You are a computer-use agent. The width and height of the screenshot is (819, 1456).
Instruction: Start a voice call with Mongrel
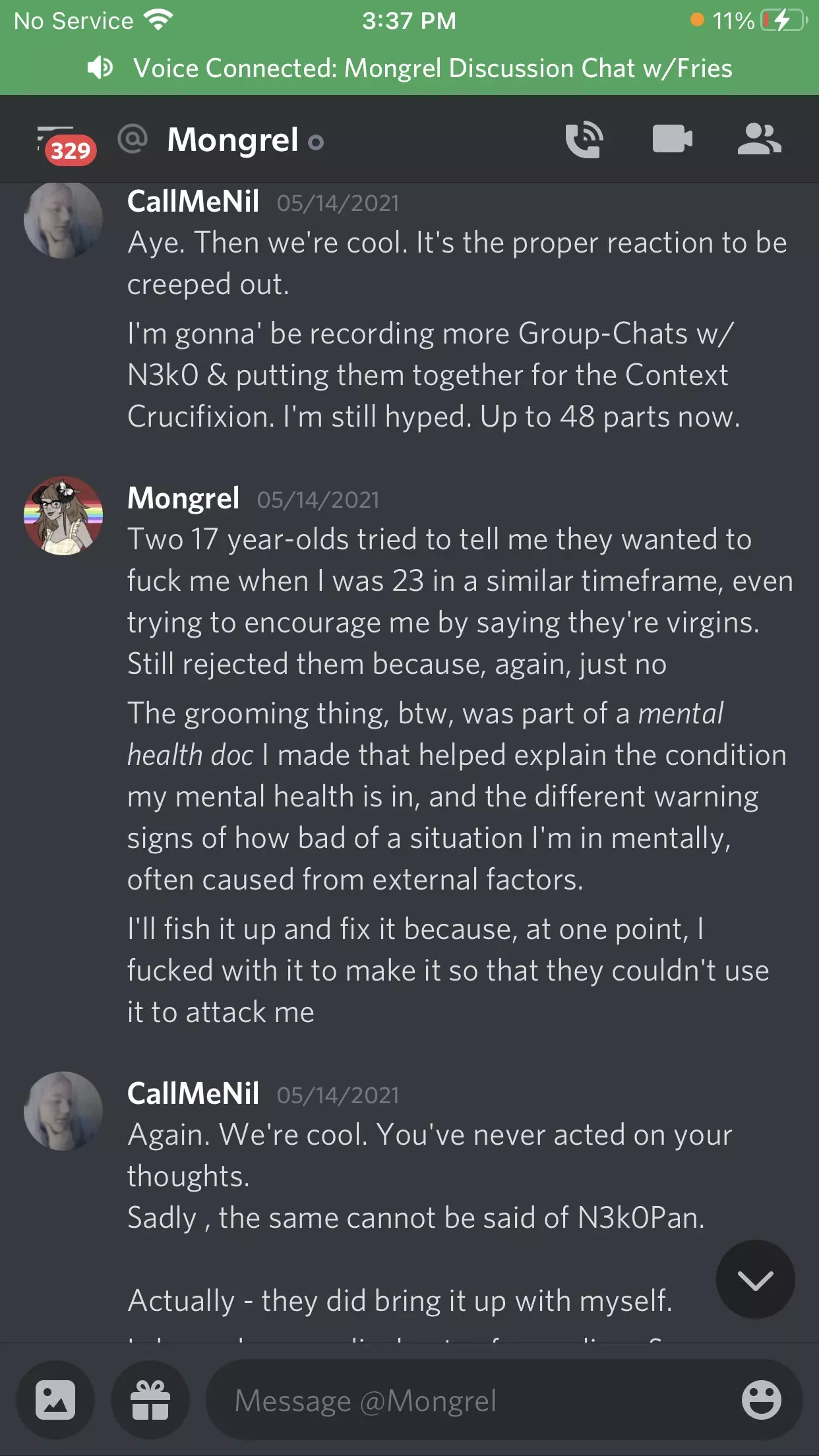584,139
